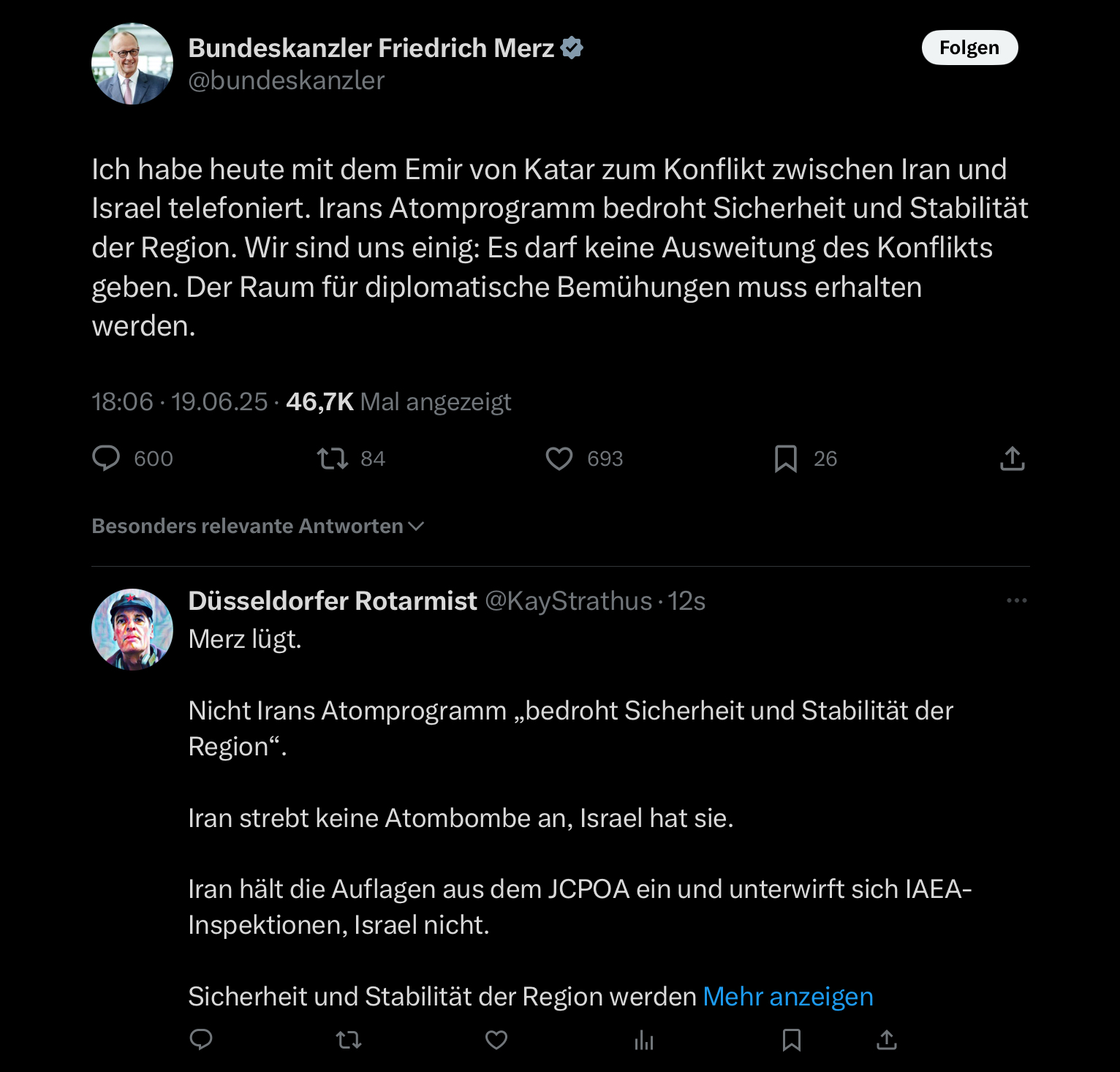Share the Düsseldorfer Rotarmist reply
Viewport: 1120px width, 1072px height.
click(x=887, y=1039)
